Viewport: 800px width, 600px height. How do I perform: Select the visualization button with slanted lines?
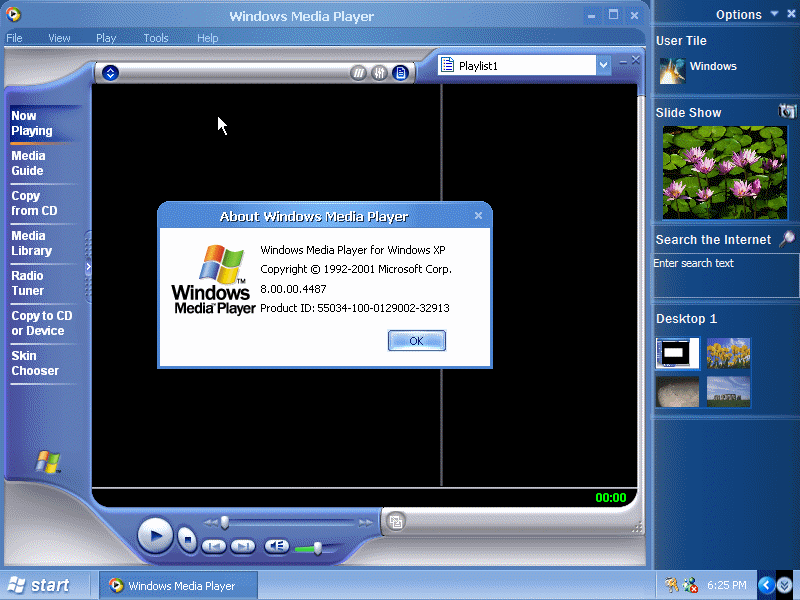coord(359,73)
